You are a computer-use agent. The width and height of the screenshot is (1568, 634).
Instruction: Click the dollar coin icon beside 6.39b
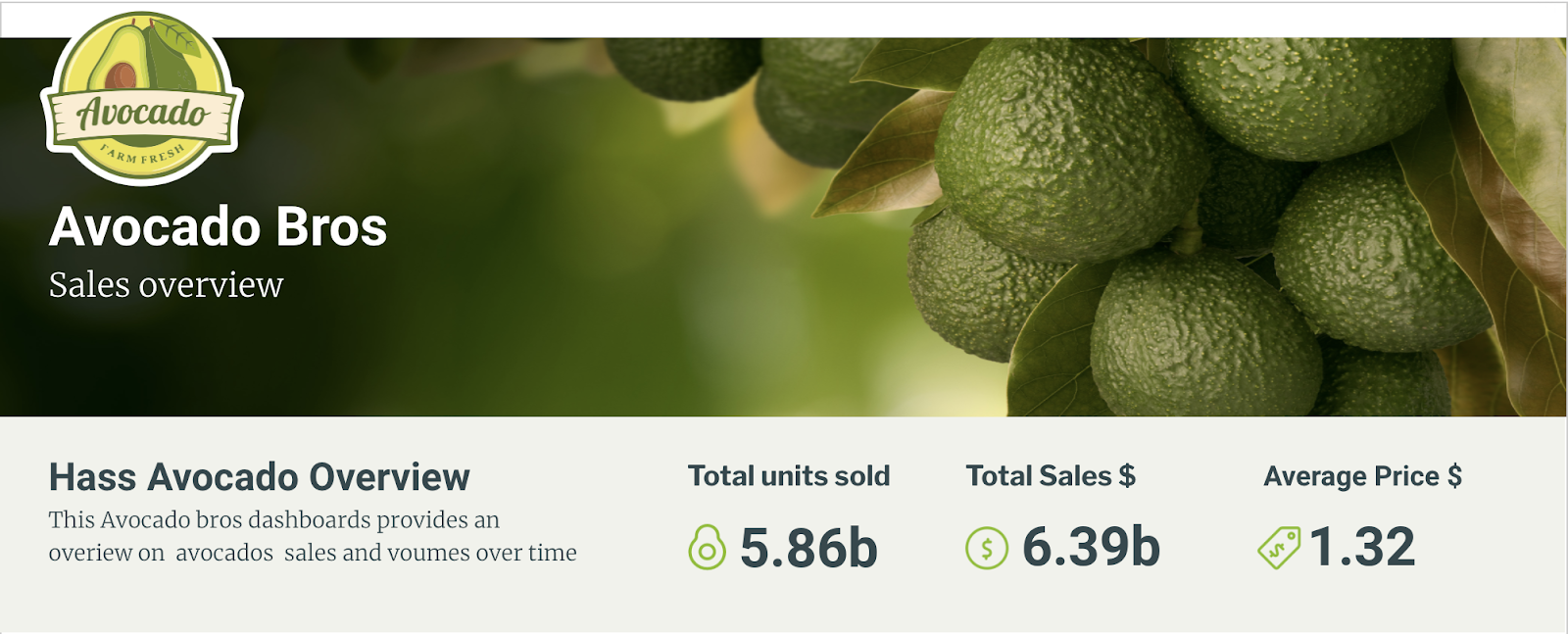(x=987, y=548)
